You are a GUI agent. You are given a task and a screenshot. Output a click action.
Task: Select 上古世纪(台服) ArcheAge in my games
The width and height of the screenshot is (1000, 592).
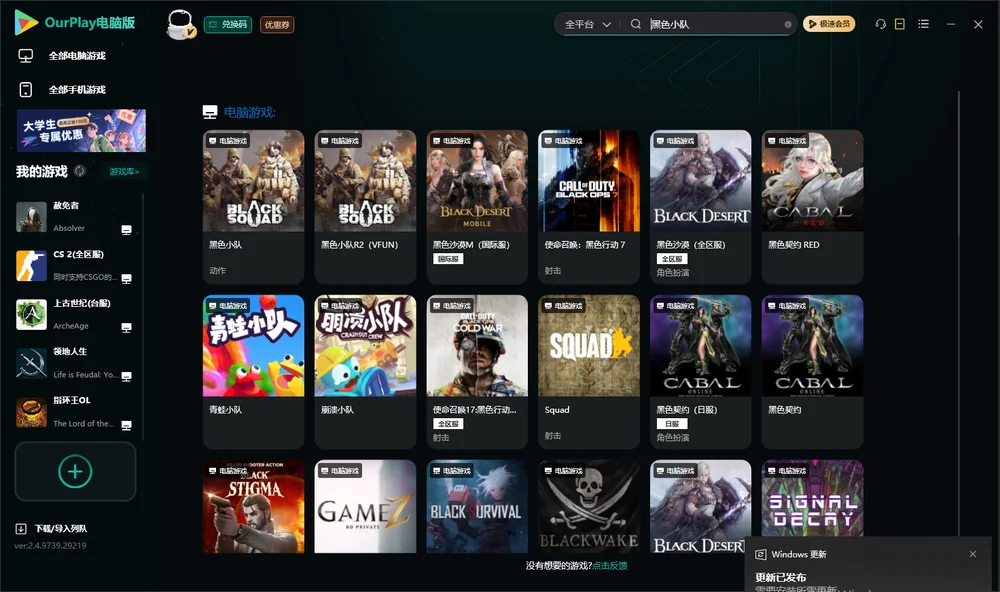pos(75,314)
